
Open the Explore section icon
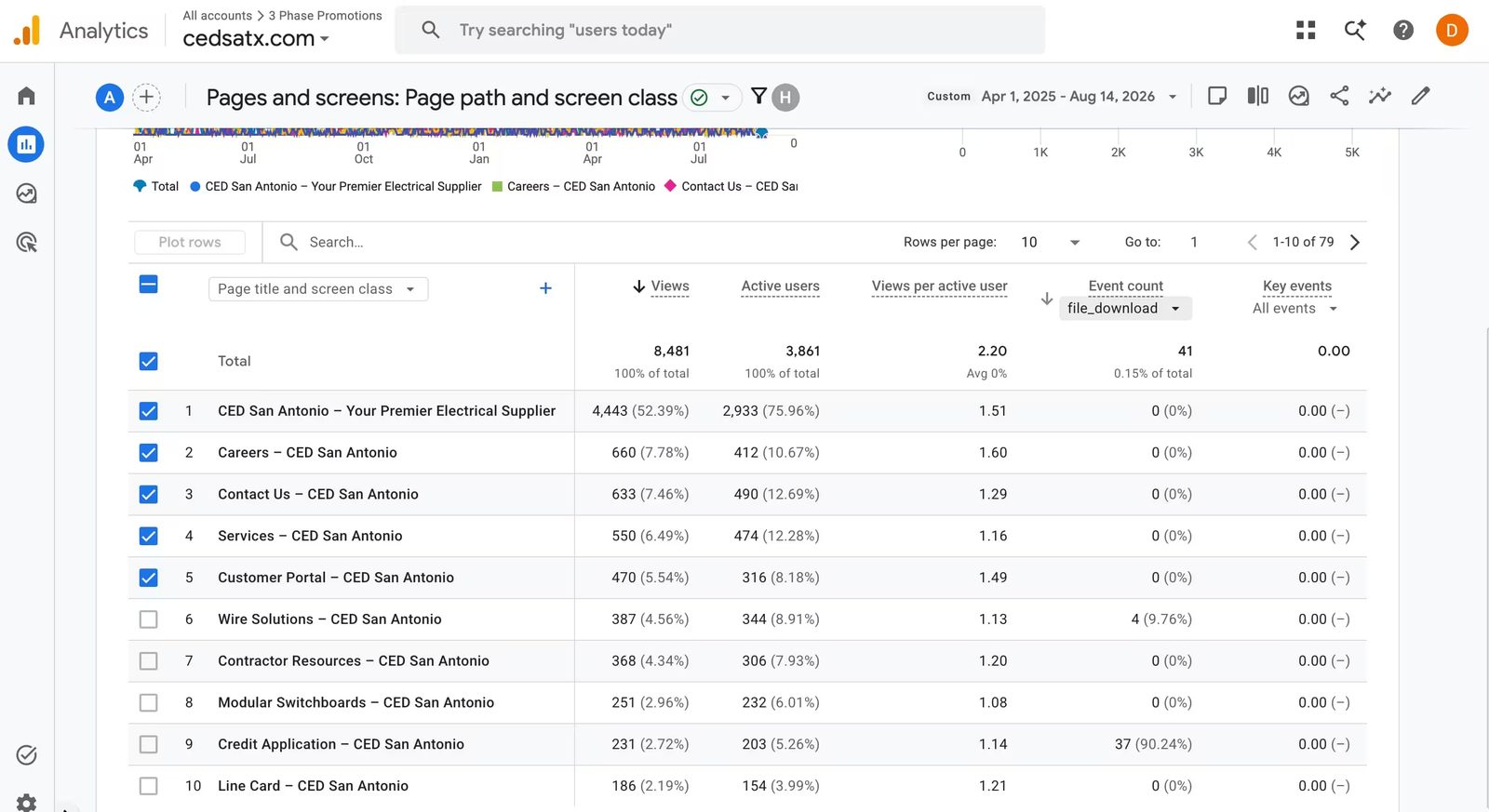pos(27,193)
